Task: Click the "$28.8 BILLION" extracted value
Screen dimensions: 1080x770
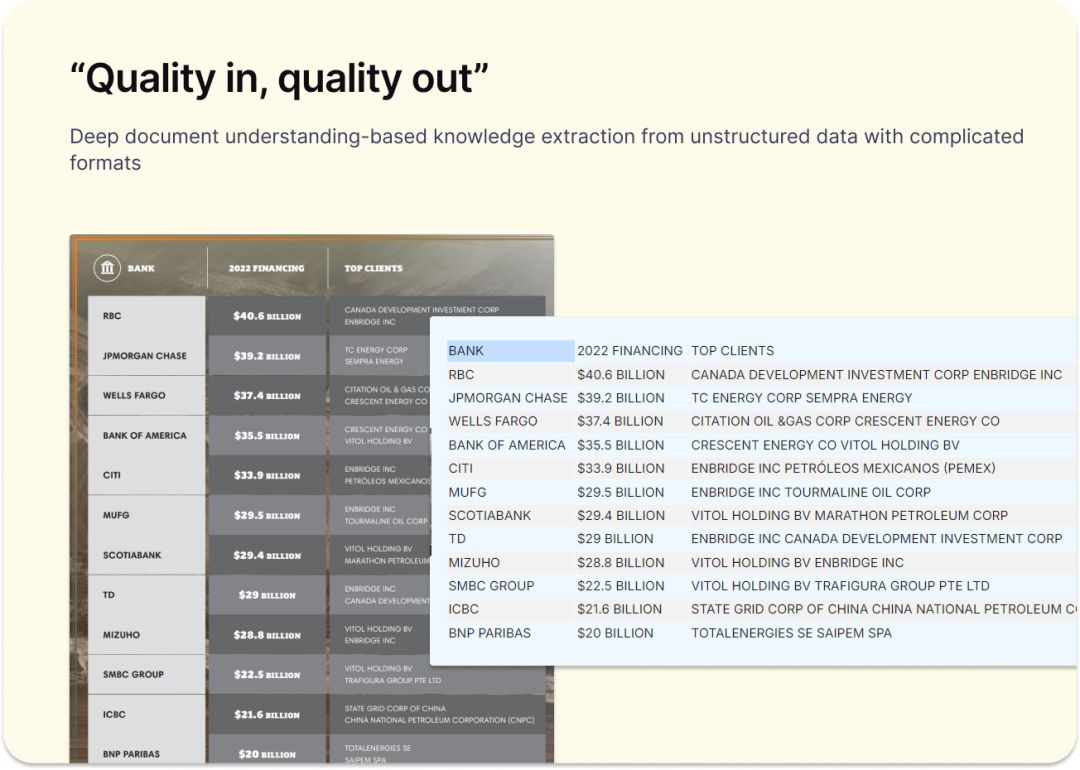Action: [x=621, y=563]
